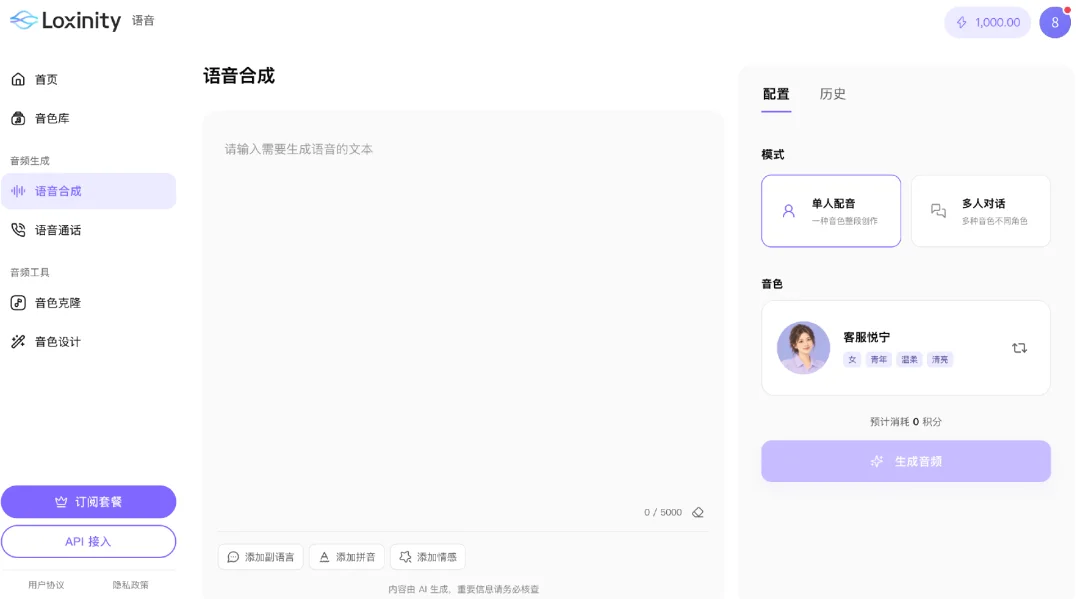Click the magic wand icon beside 音色设计
Image resolution: width=1080 pixels, height=599 pixels.
pos(18,341)
